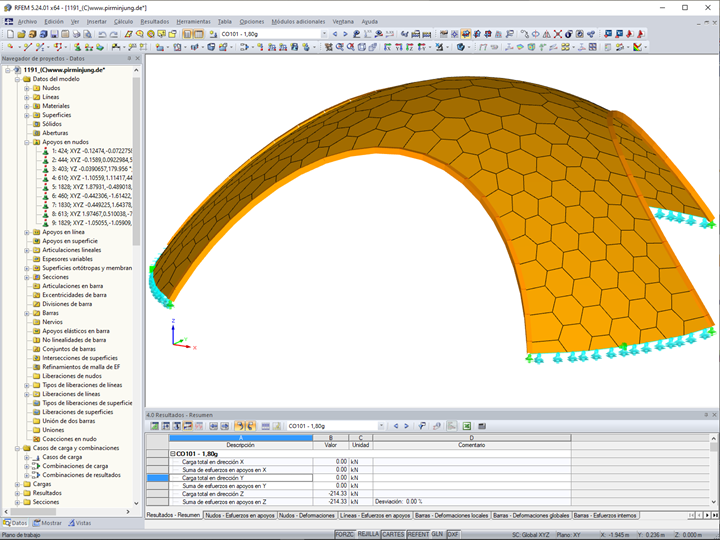Screen dimensions: 720x540
Task: Close the results table panel
Action: pos(714,415)
